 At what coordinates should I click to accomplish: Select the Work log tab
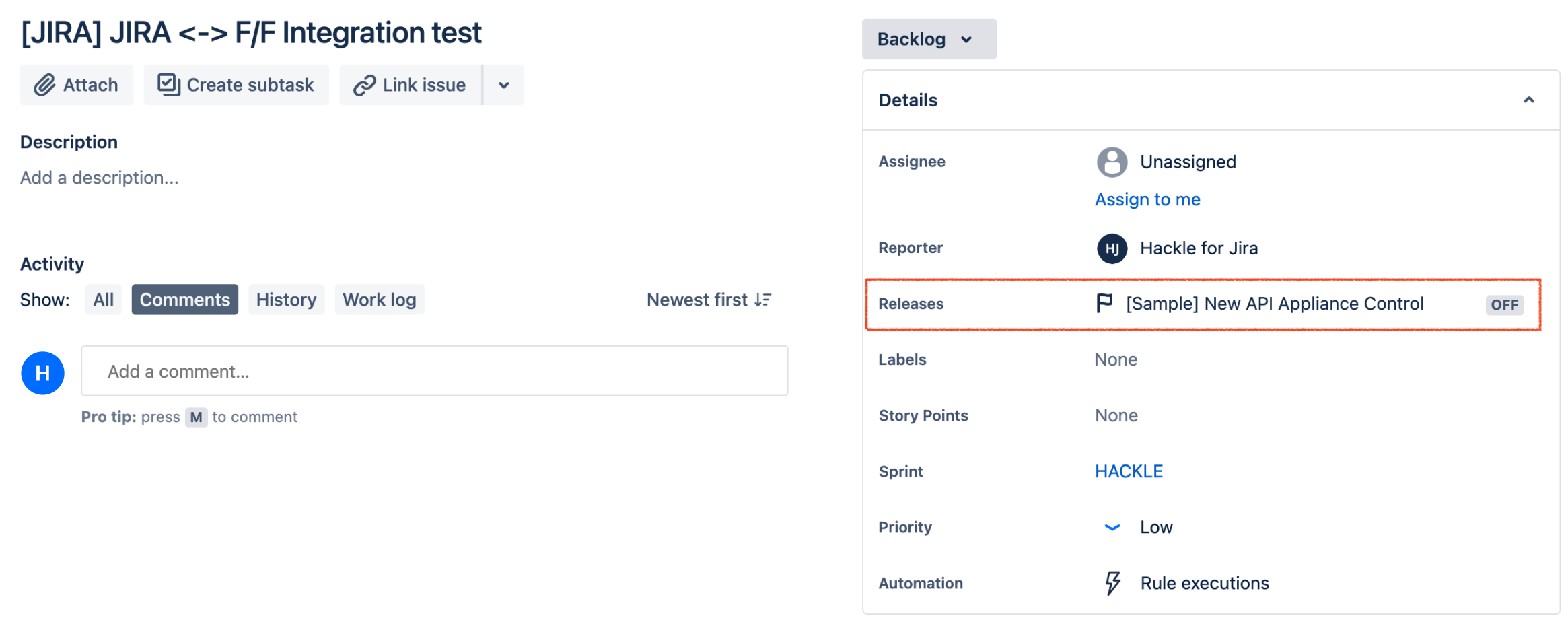click(380, 300)
